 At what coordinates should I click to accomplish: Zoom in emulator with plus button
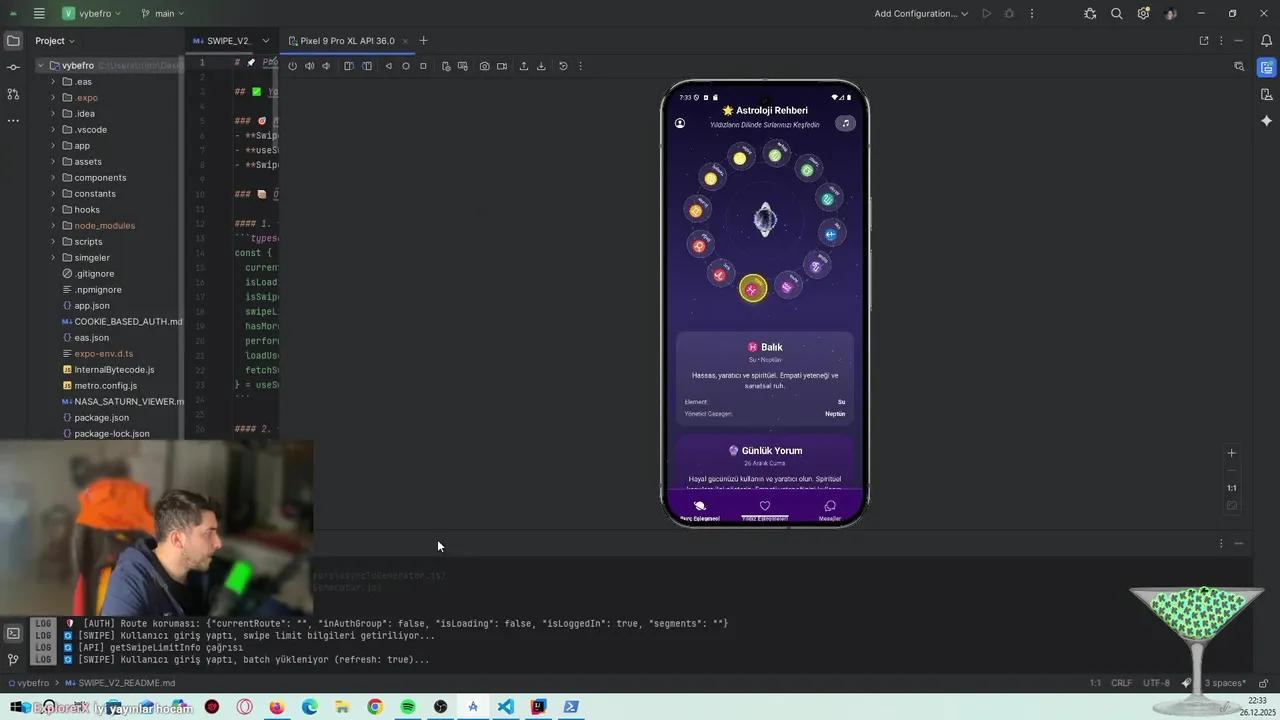[1232, 453]
